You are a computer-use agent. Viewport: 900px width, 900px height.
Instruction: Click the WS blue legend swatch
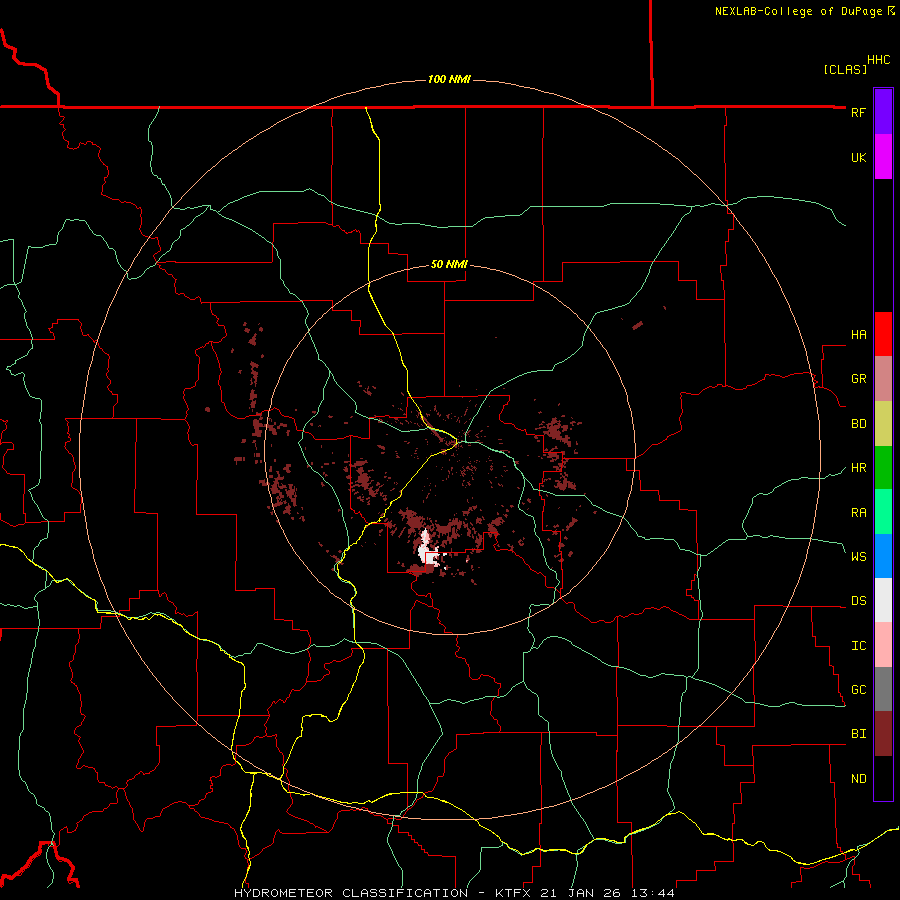(883, 556)
